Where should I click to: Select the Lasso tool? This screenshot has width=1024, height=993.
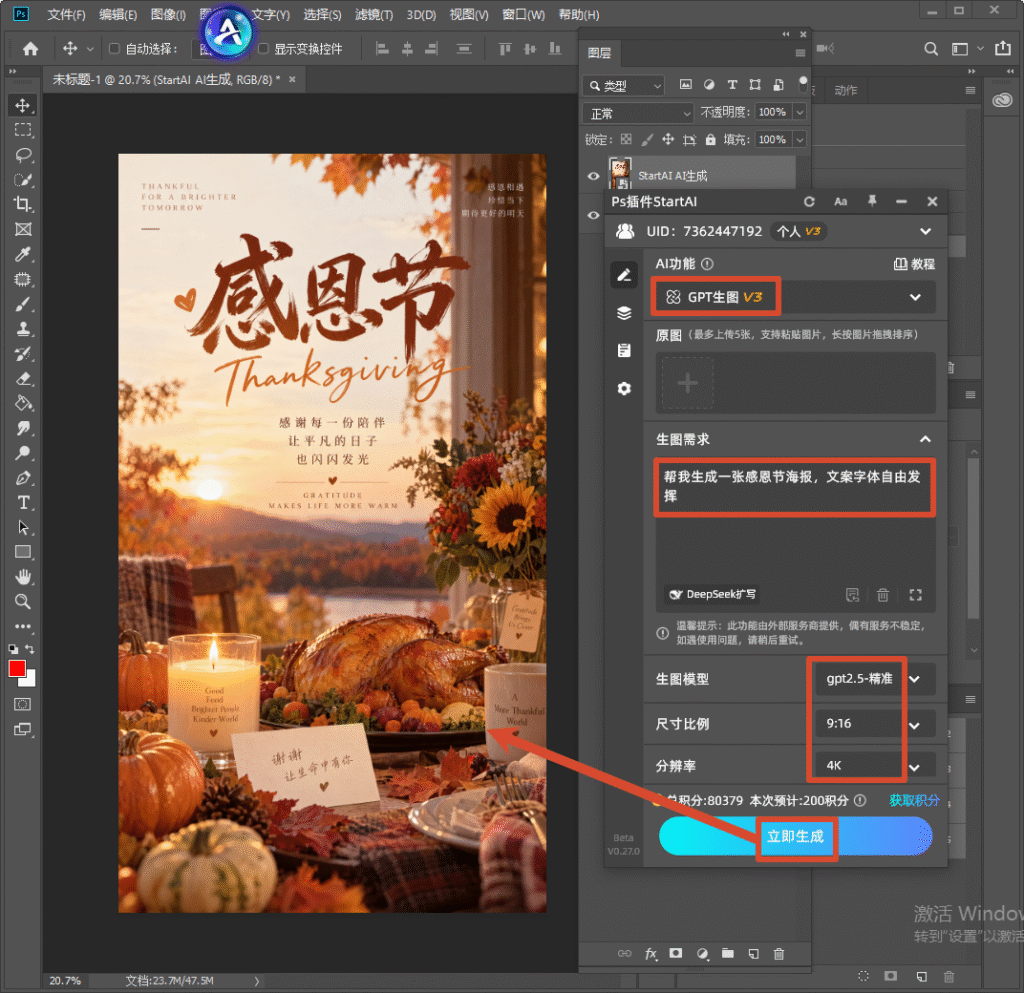23,155
